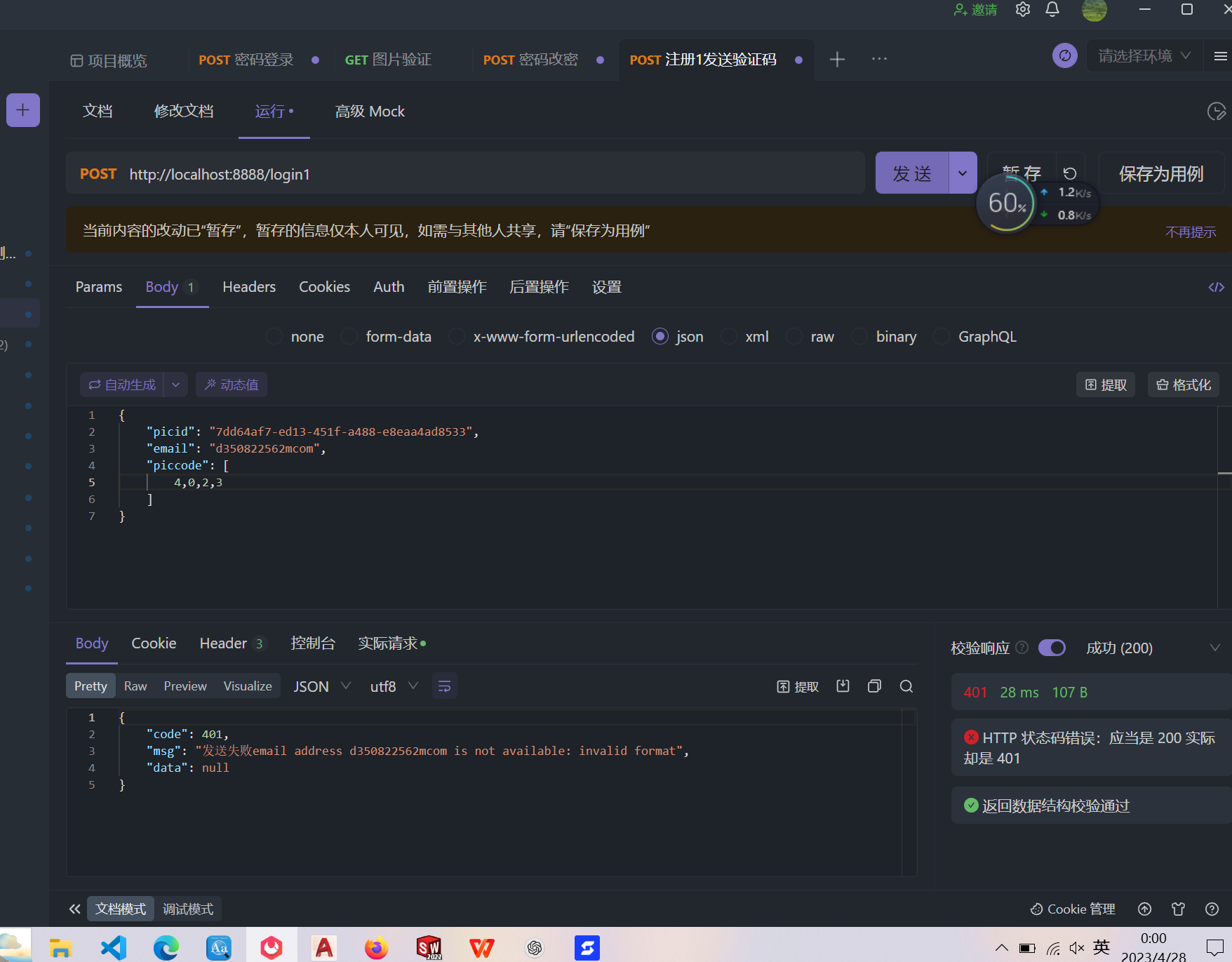
Task: Toggle the word wrap icon
Action: coord(444,686)
